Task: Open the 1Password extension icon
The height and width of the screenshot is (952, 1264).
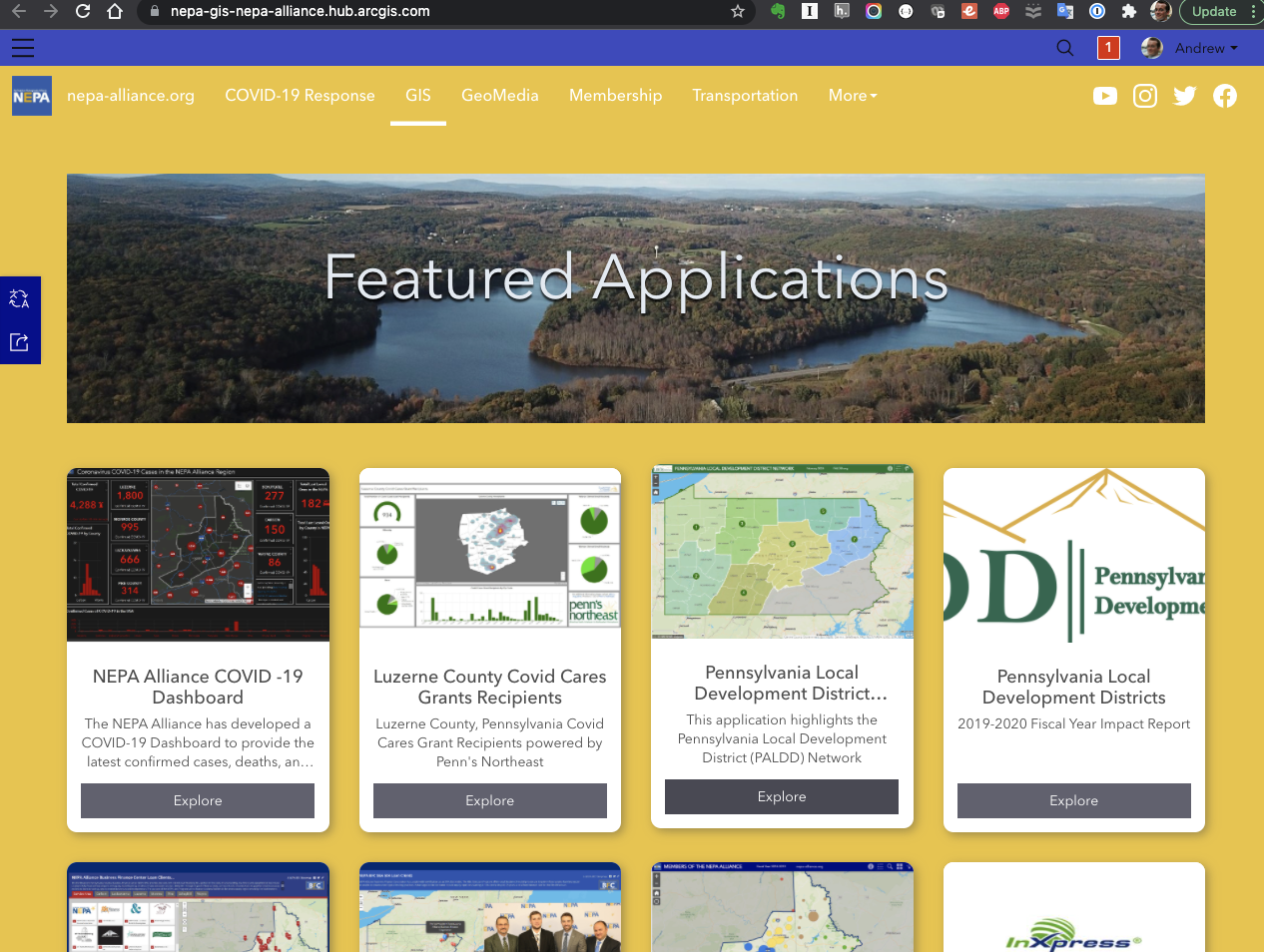Action: 1096,12
